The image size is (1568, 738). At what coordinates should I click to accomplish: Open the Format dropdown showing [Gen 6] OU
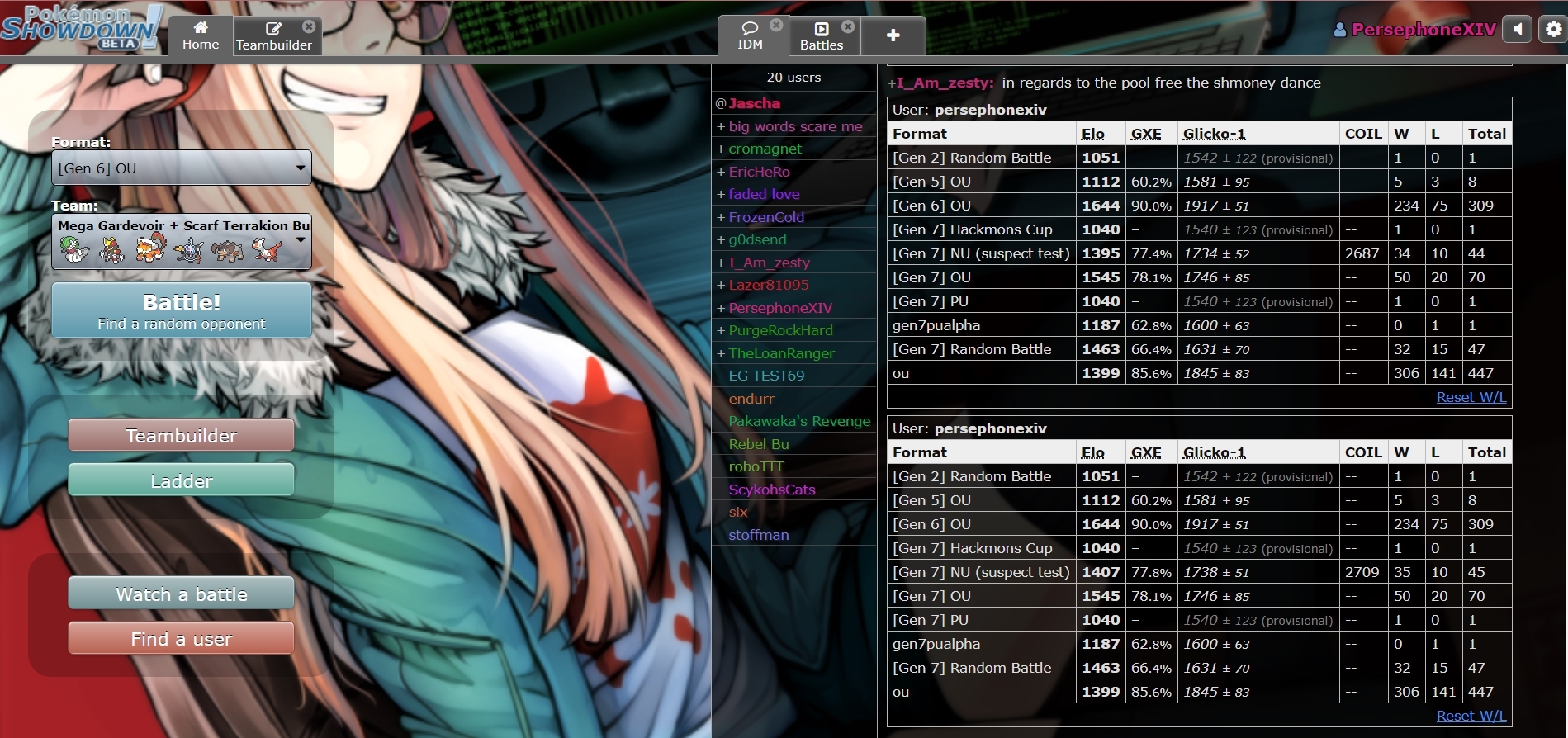[182, 168]
